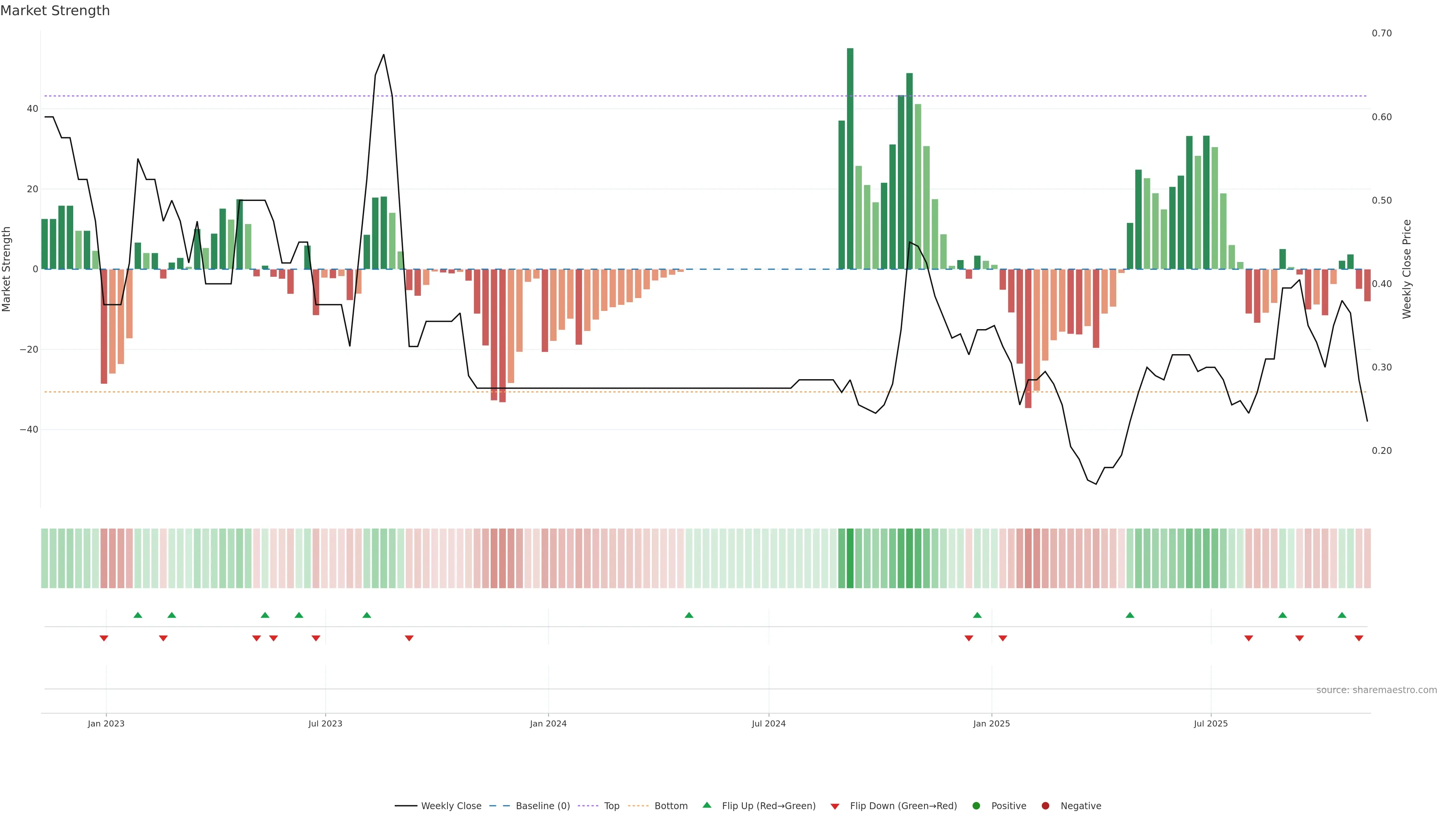Click the Jan 2025 x-axis label
Image resolution: width=1456 pixels, height=819 pixels.
click(x=991, y=723)
